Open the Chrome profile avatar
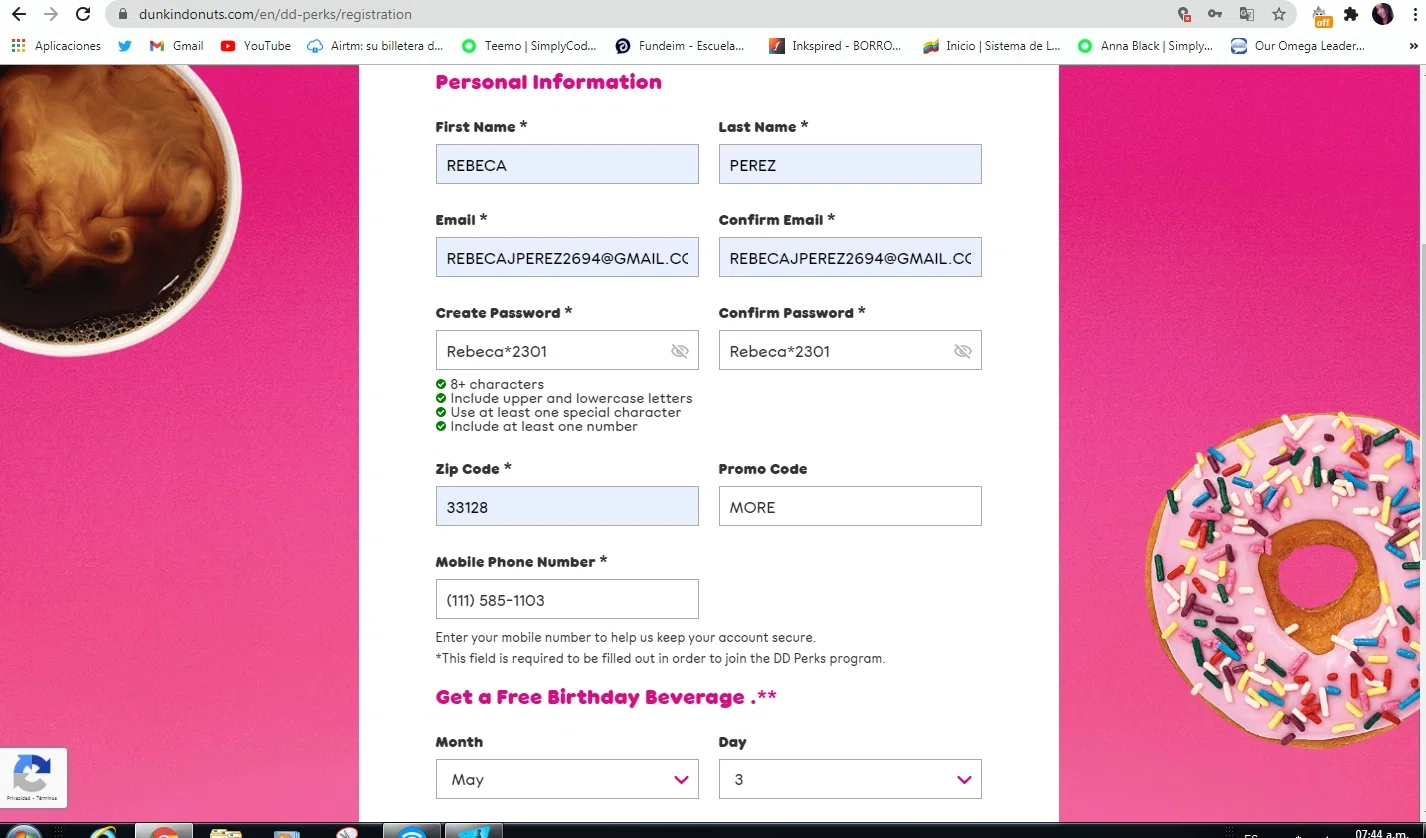Screen dimensions: 1426x838 click(1383, 14)
